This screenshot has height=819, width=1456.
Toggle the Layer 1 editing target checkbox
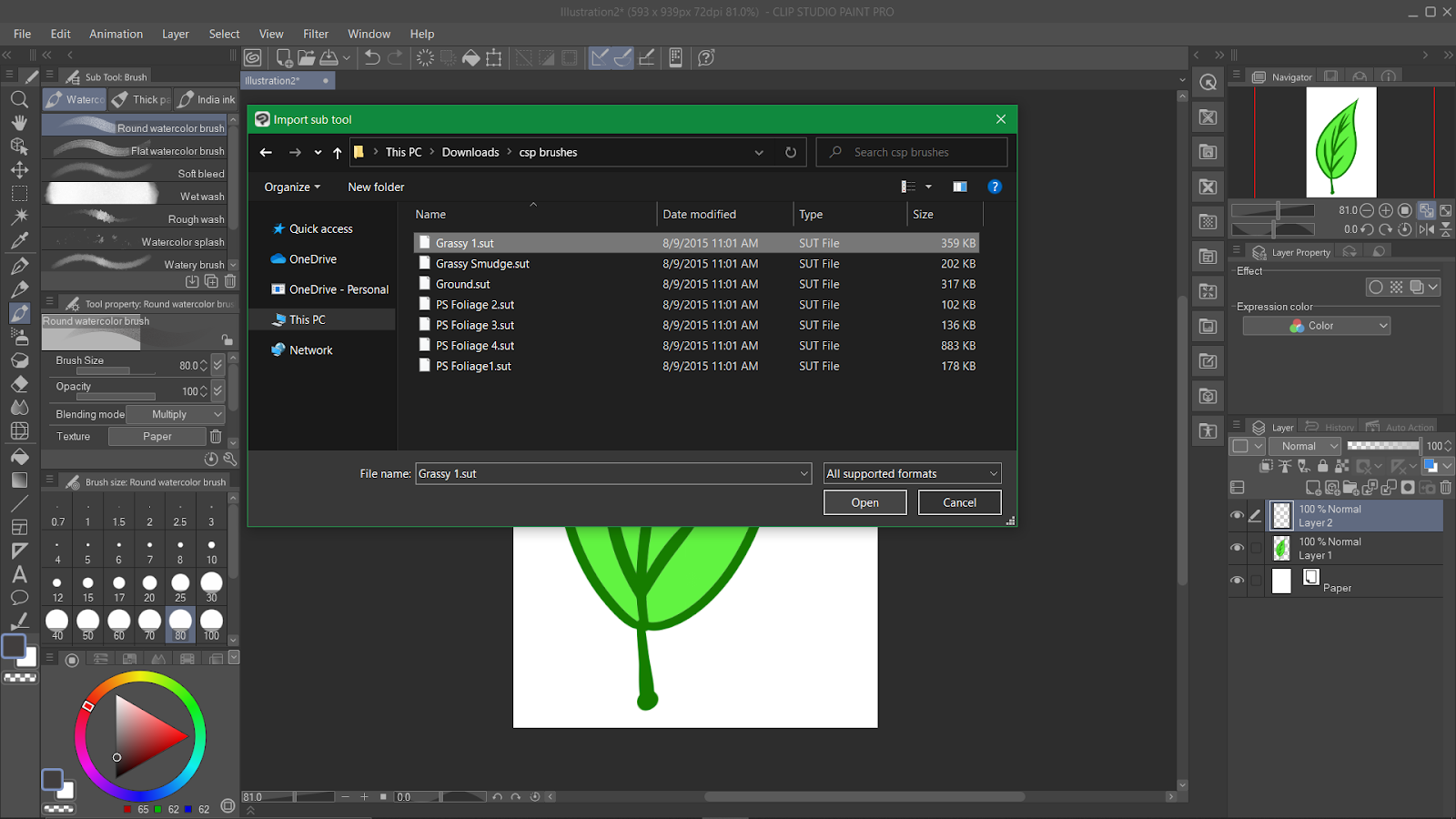point(1256,548)
